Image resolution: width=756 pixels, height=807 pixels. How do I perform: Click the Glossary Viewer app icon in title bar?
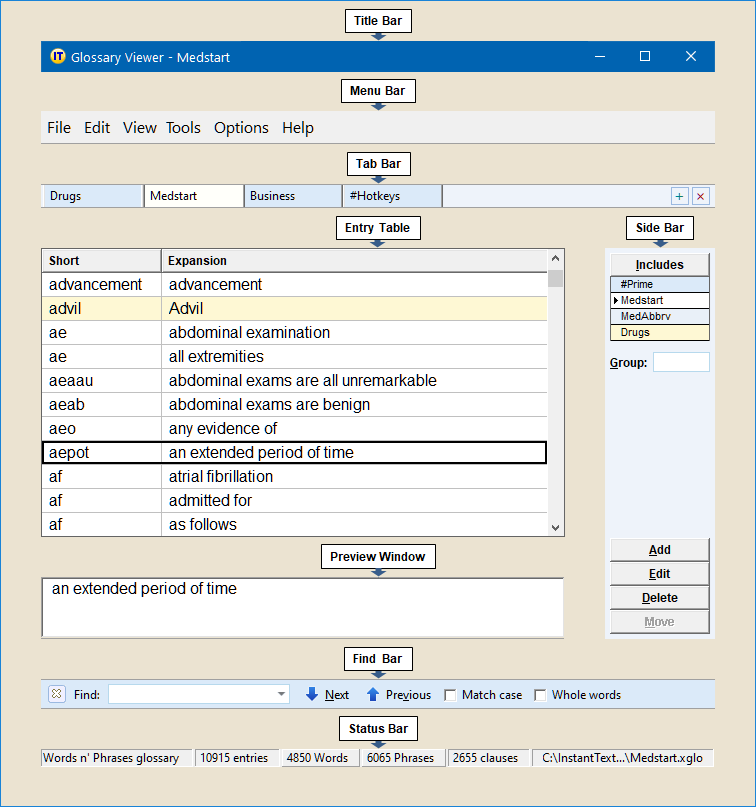pos(58,57)
